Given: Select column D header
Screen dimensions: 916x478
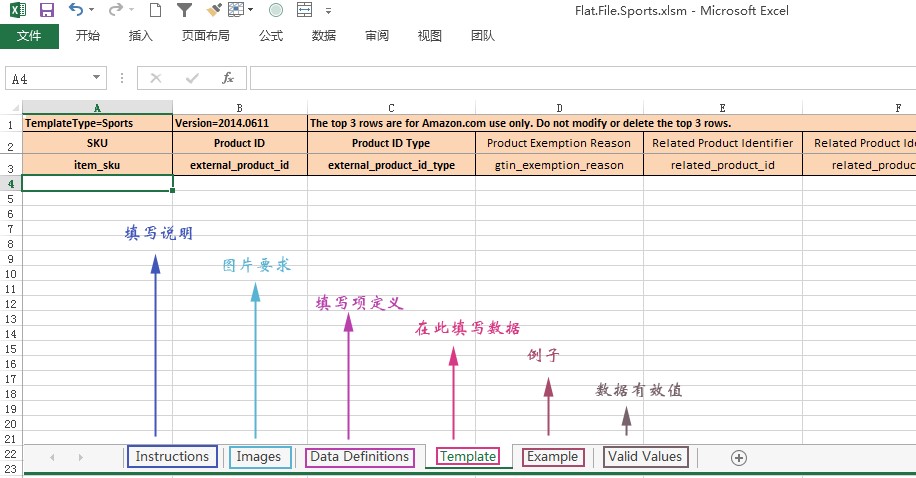Looking at the screenshot, I should (x=559, y=107).
